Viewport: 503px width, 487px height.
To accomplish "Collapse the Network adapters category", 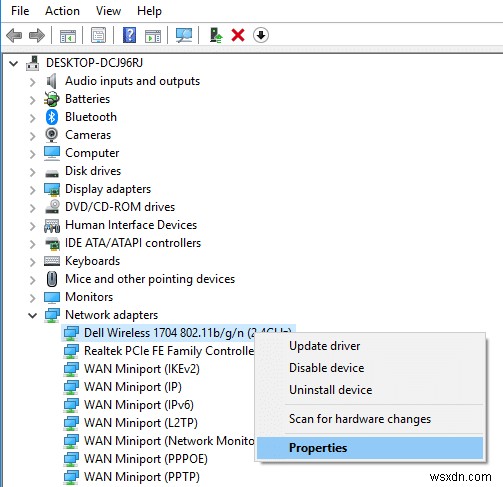I will click(32, 315).
